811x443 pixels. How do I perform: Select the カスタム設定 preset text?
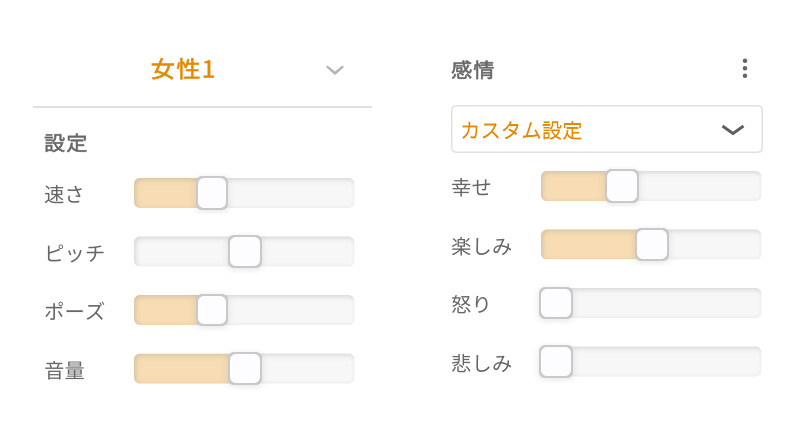(522, 130)
